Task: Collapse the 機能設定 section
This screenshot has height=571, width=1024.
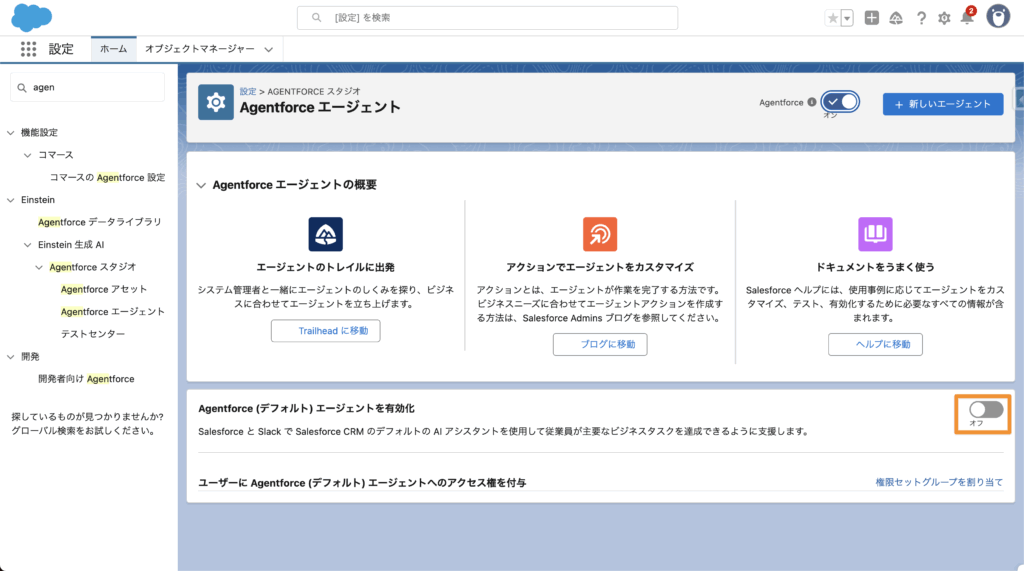Action: pyautogui.click(x=10, y=133)
